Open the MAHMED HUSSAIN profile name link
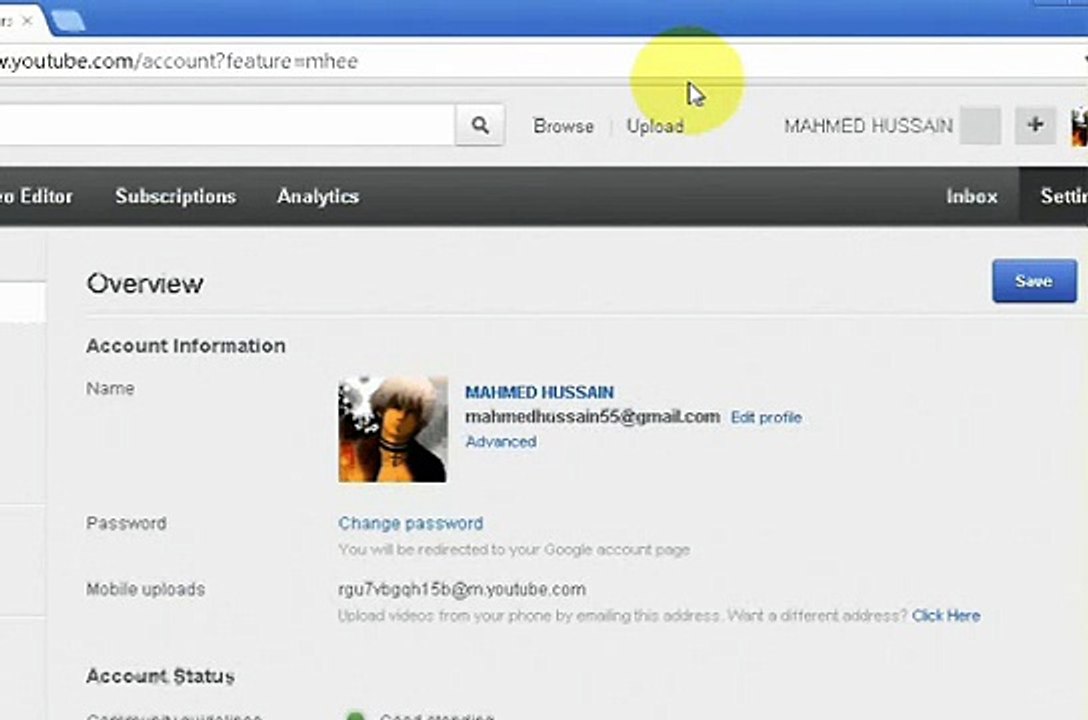 coord(539,393)
